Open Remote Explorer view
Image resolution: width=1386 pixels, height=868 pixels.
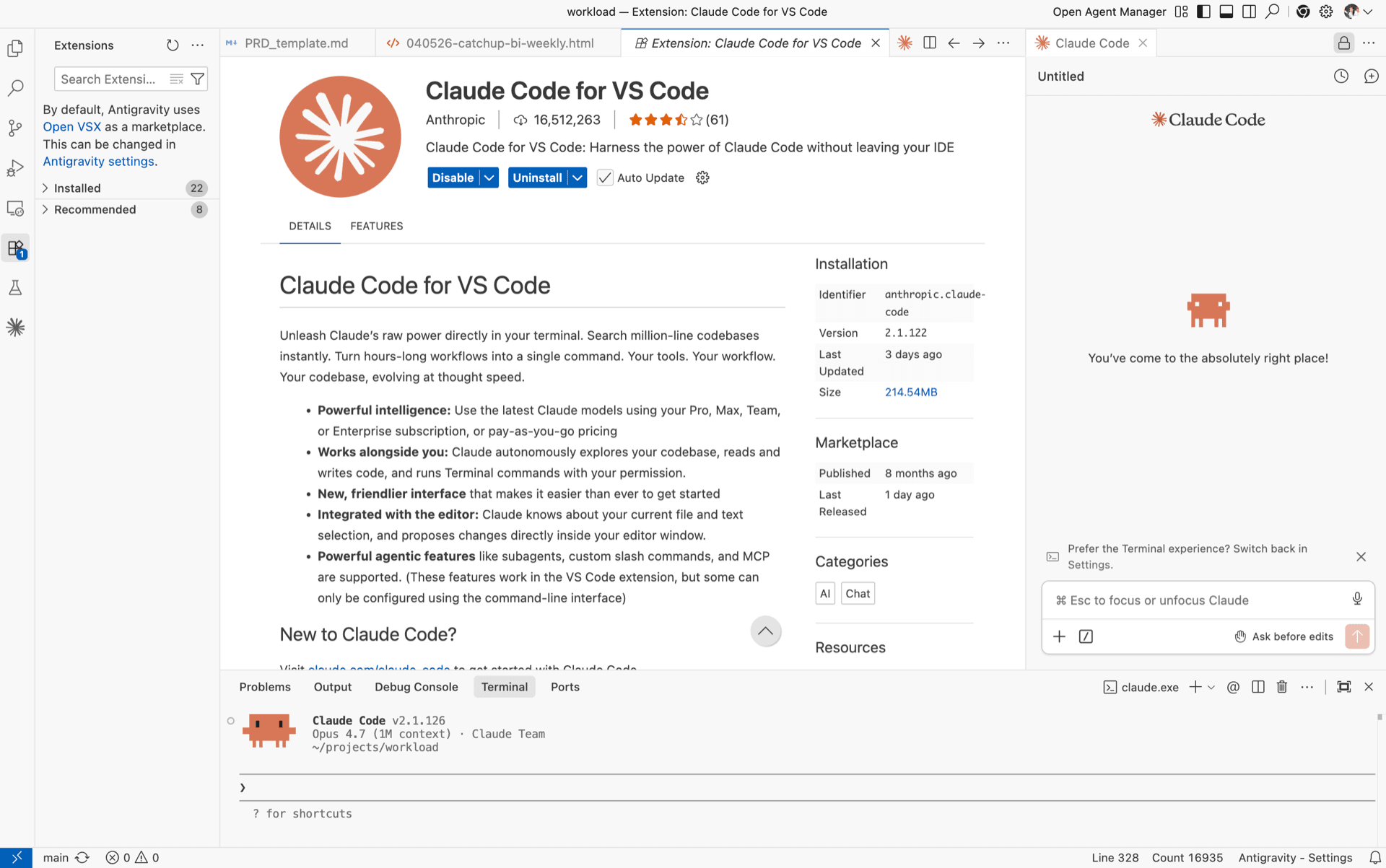click(x=15, y=209)
